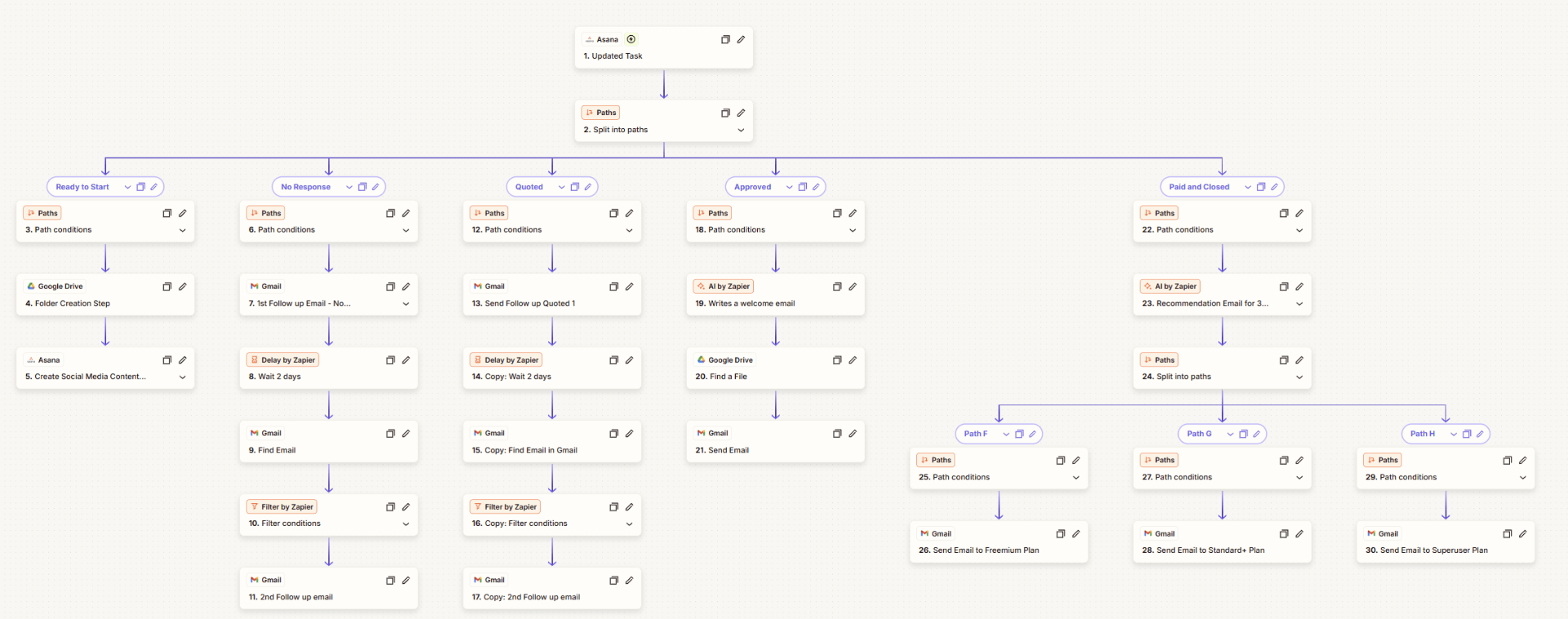Screen dimensions: 1568x619
Task: Click the edit pencil on step 2 Split into paths
Action: (x=741, y=113)
